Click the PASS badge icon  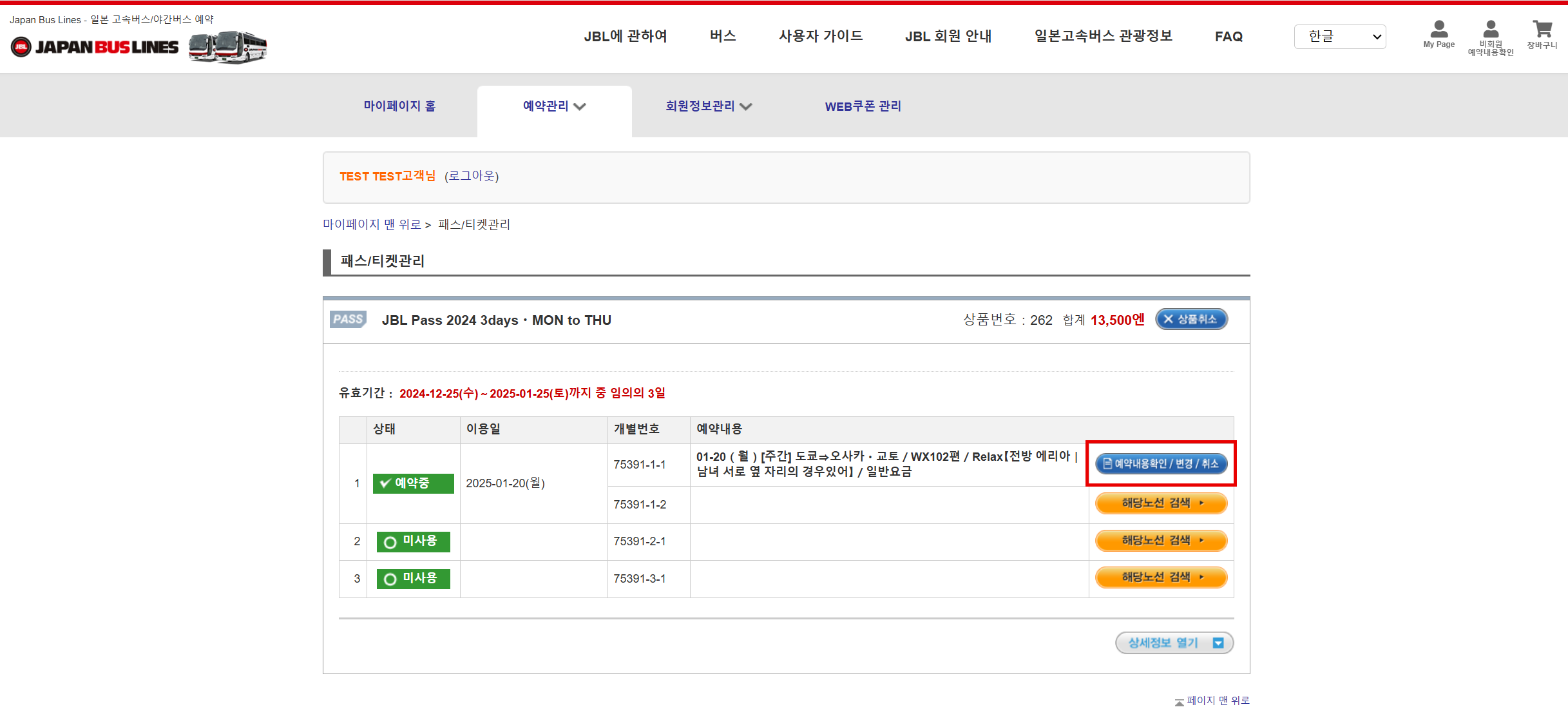(x=348, y=320)
